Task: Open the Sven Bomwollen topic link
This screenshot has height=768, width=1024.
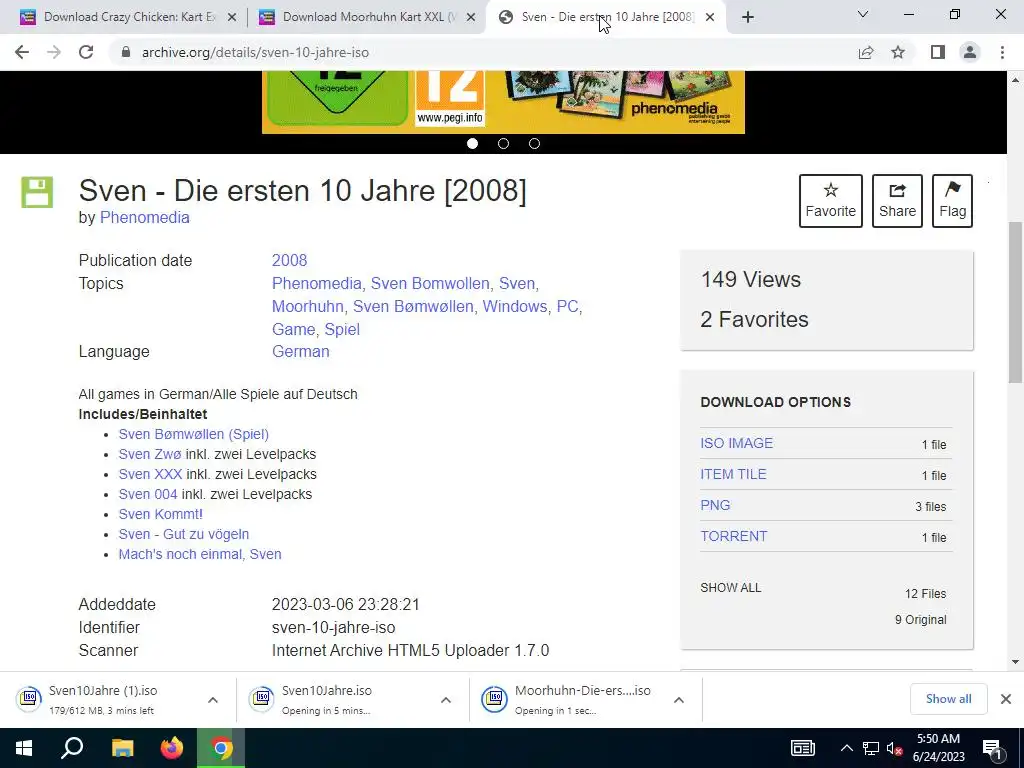Action: coord(430,283)
